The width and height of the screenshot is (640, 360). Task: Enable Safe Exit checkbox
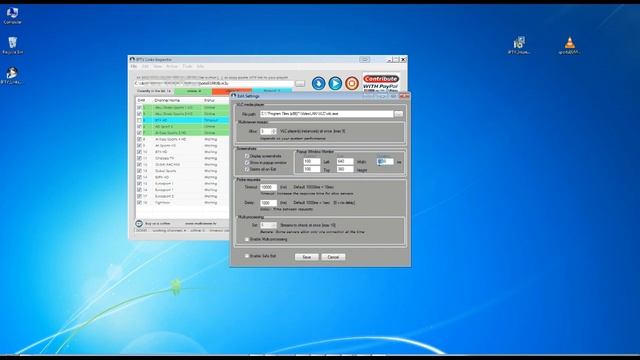[247, 256]
